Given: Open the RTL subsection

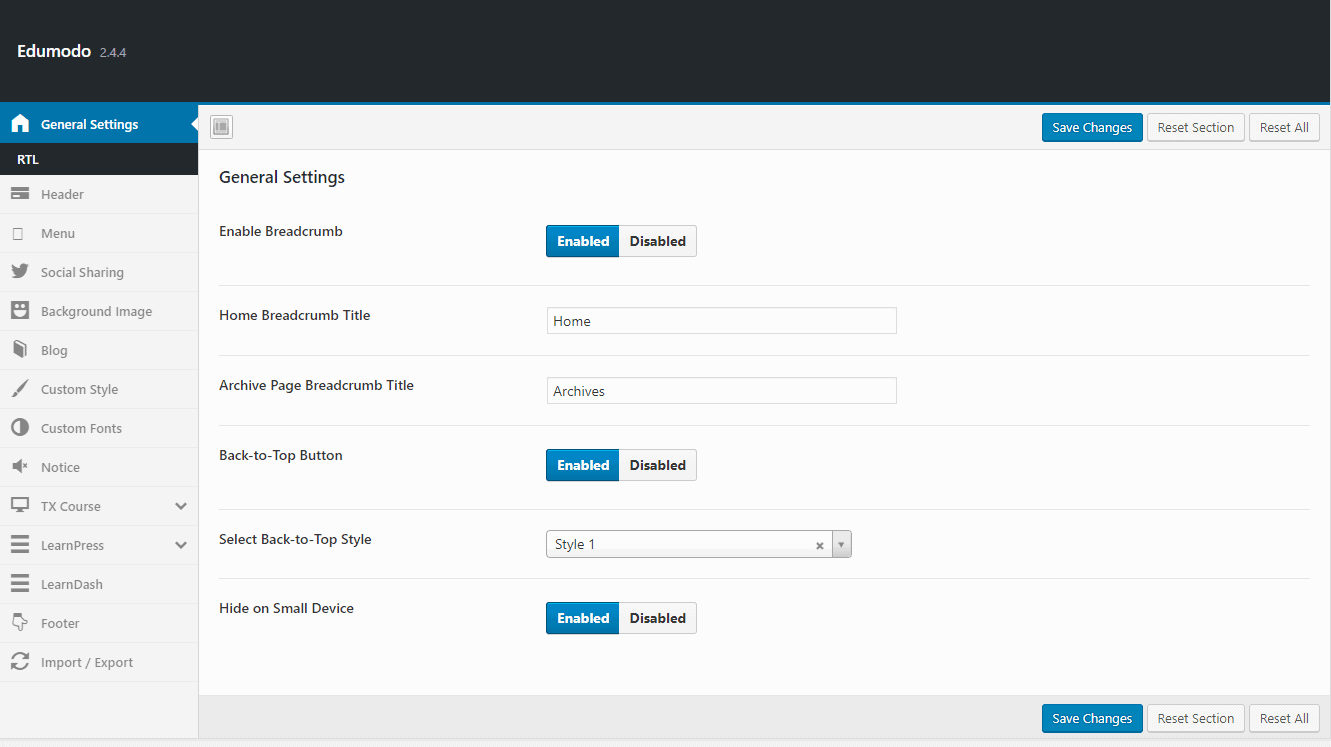Looking at the screenshot, I should 28,160.
